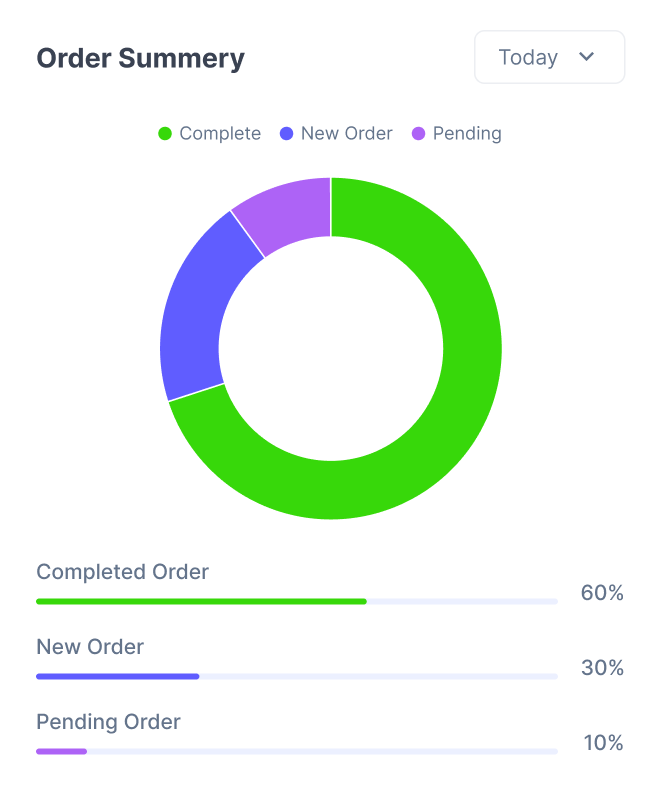This screenshot has height=807, width=662.
Task: Toggle the Pending series in the legend
Action: [x=463, y=133]
